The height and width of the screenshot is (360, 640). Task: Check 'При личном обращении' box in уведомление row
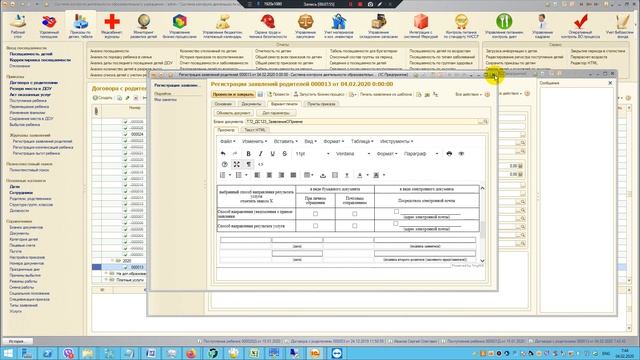[315, 213]
